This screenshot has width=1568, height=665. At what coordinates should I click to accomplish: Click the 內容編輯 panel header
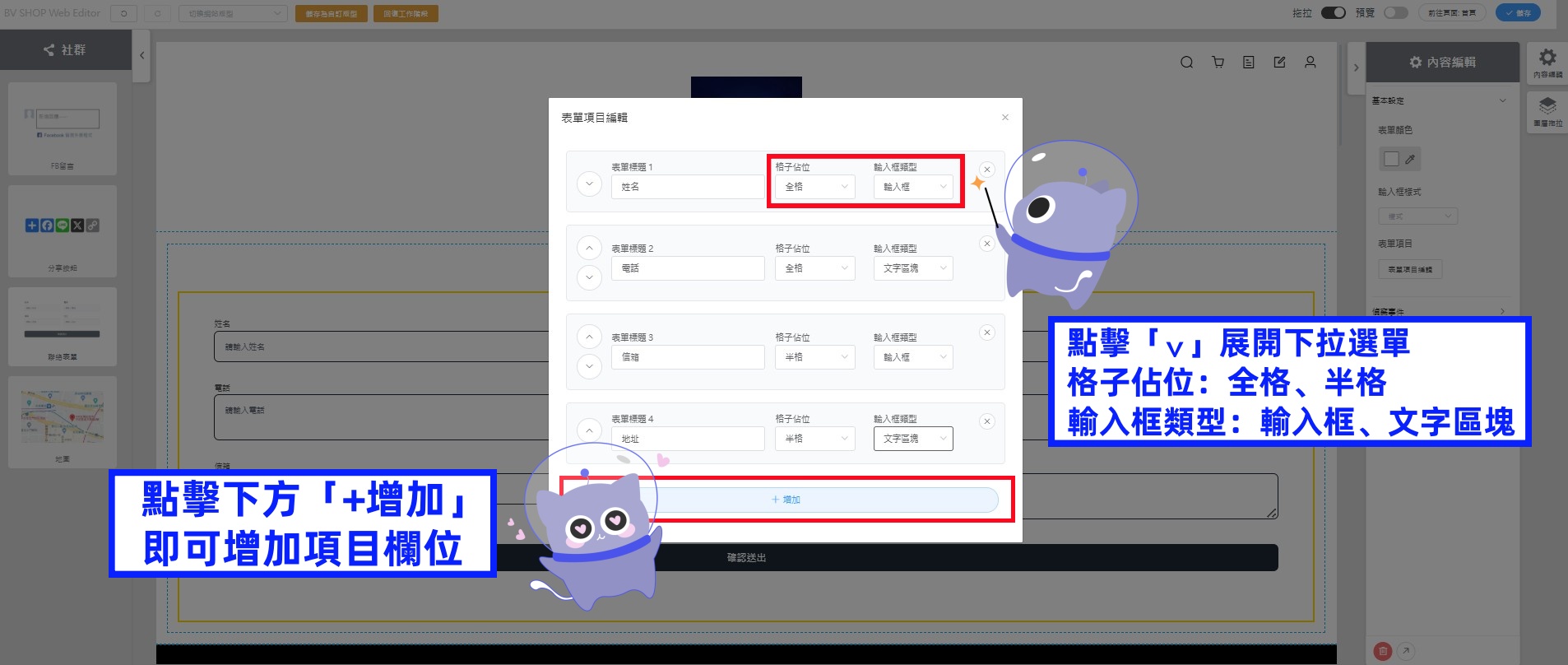1443,63
